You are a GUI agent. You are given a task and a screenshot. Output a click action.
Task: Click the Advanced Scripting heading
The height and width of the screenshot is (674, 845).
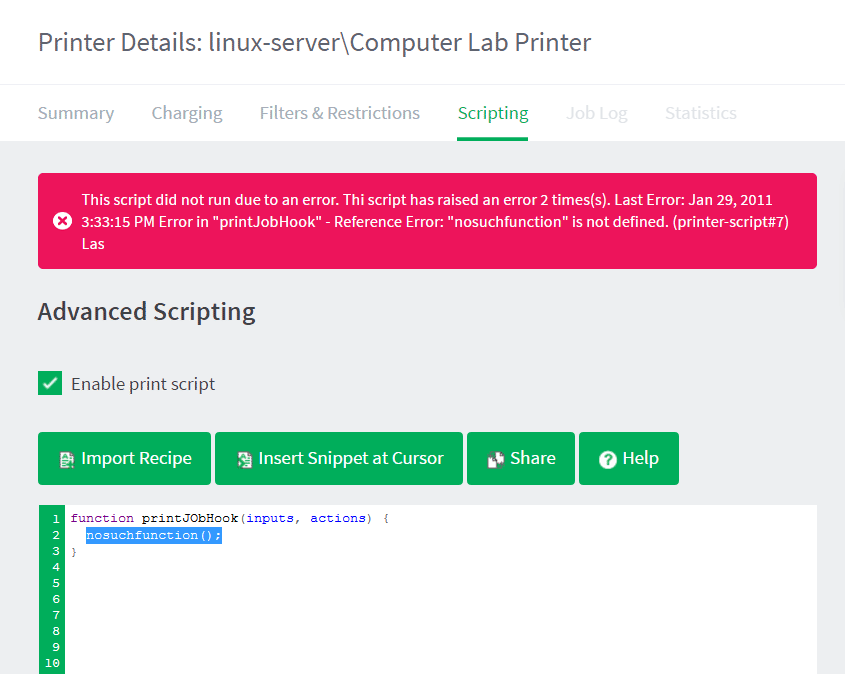click(x=147, y=312)
